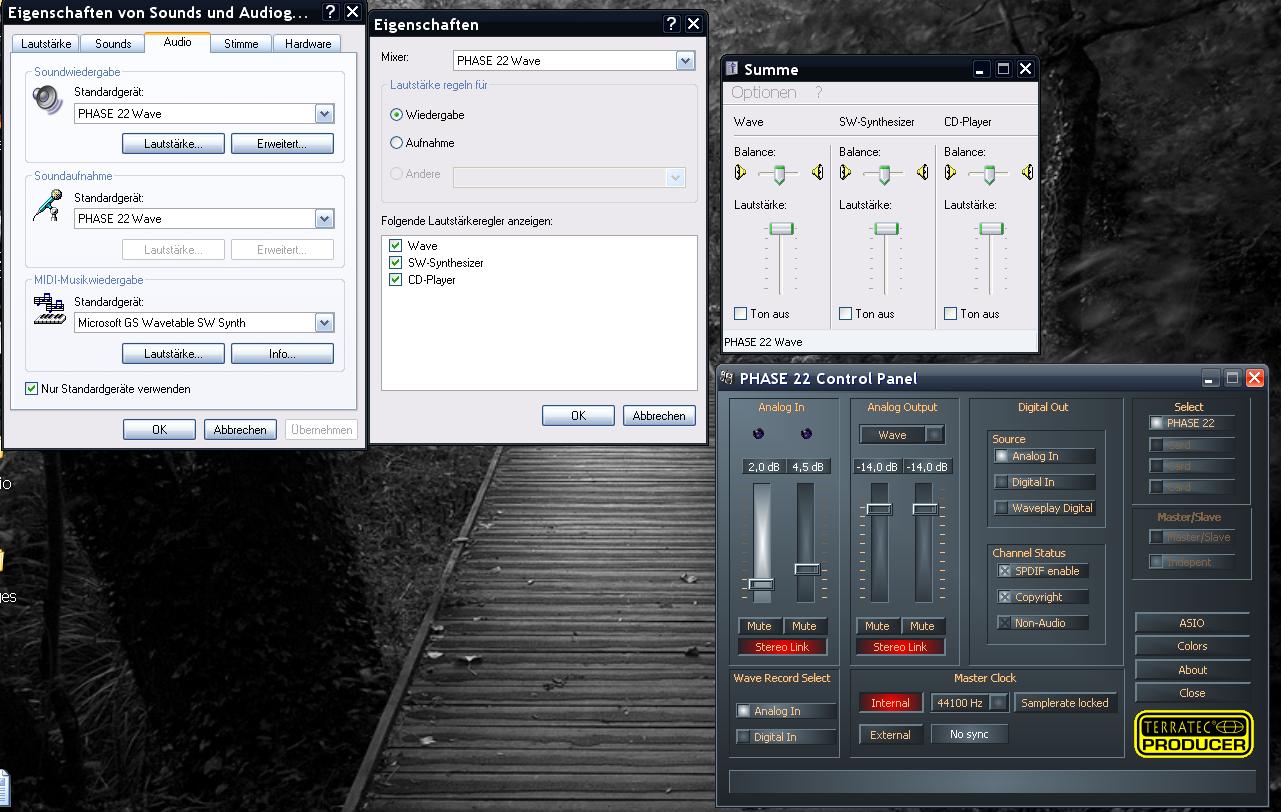The height and width of the screenshot is (812, 1281).
Task: Click the PHASE 22 Control Panel title icon
Action: tap(727, 378)
